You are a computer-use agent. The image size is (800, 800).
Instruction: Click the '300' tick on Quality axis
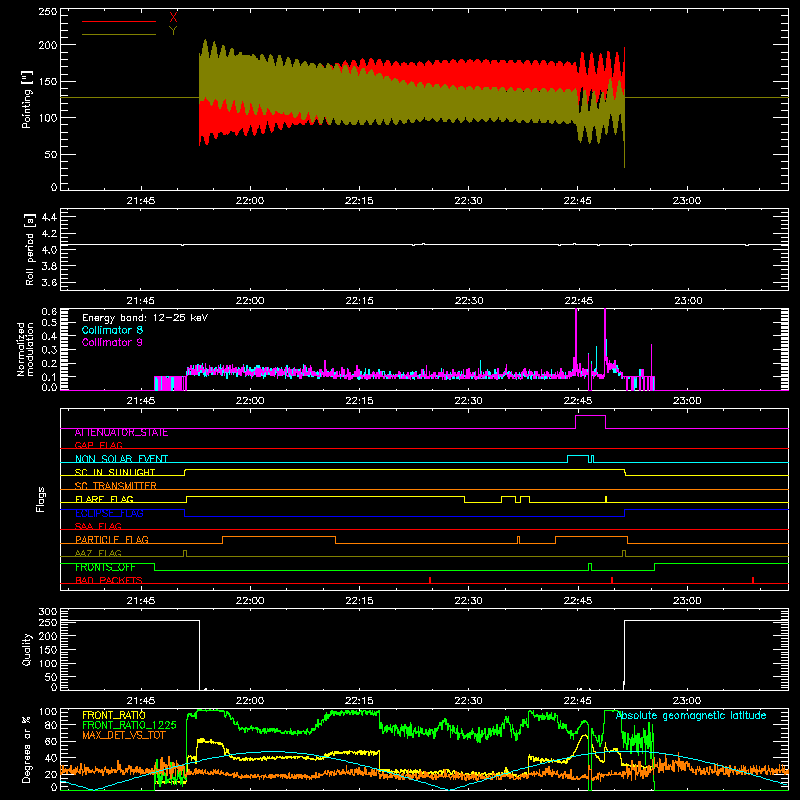pyautogui.click(x=48, y=612)
